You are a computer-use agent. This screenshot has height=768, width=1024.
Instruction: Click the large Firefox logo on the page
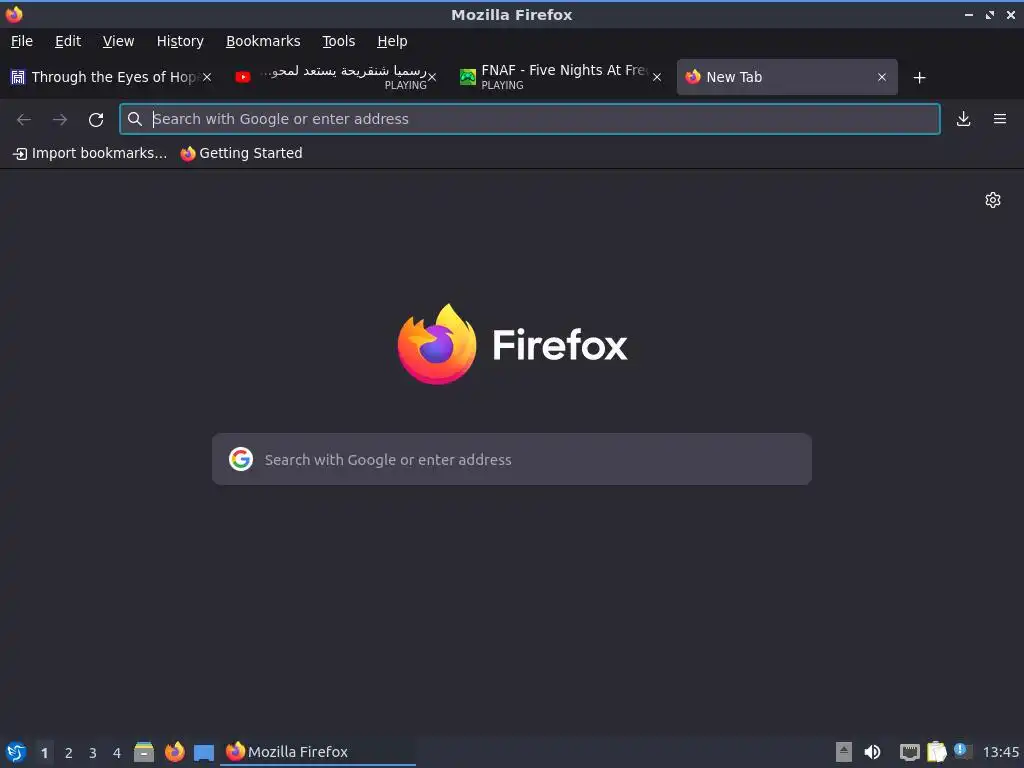(437, 344)
